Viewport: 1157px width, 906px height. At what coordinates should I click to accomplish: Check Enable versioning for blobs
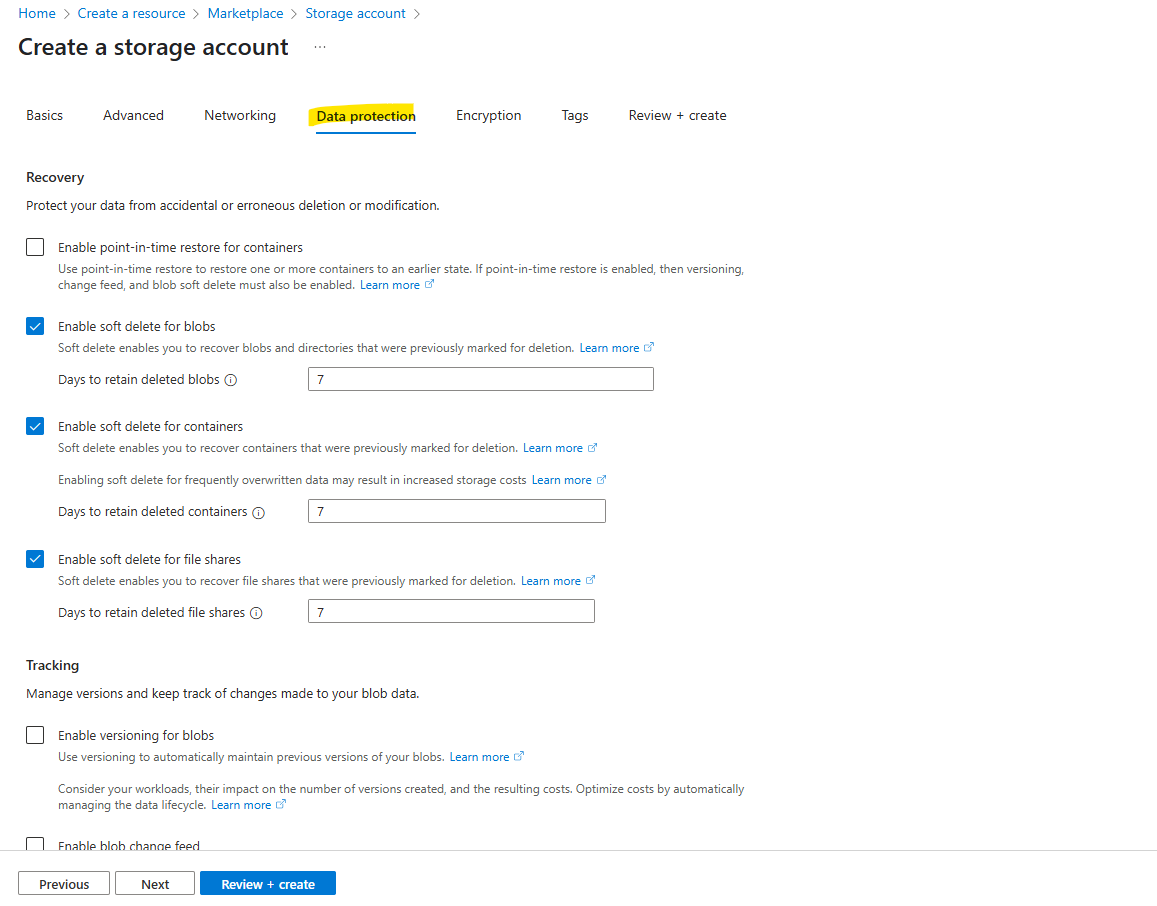click(x=35, y=736)
